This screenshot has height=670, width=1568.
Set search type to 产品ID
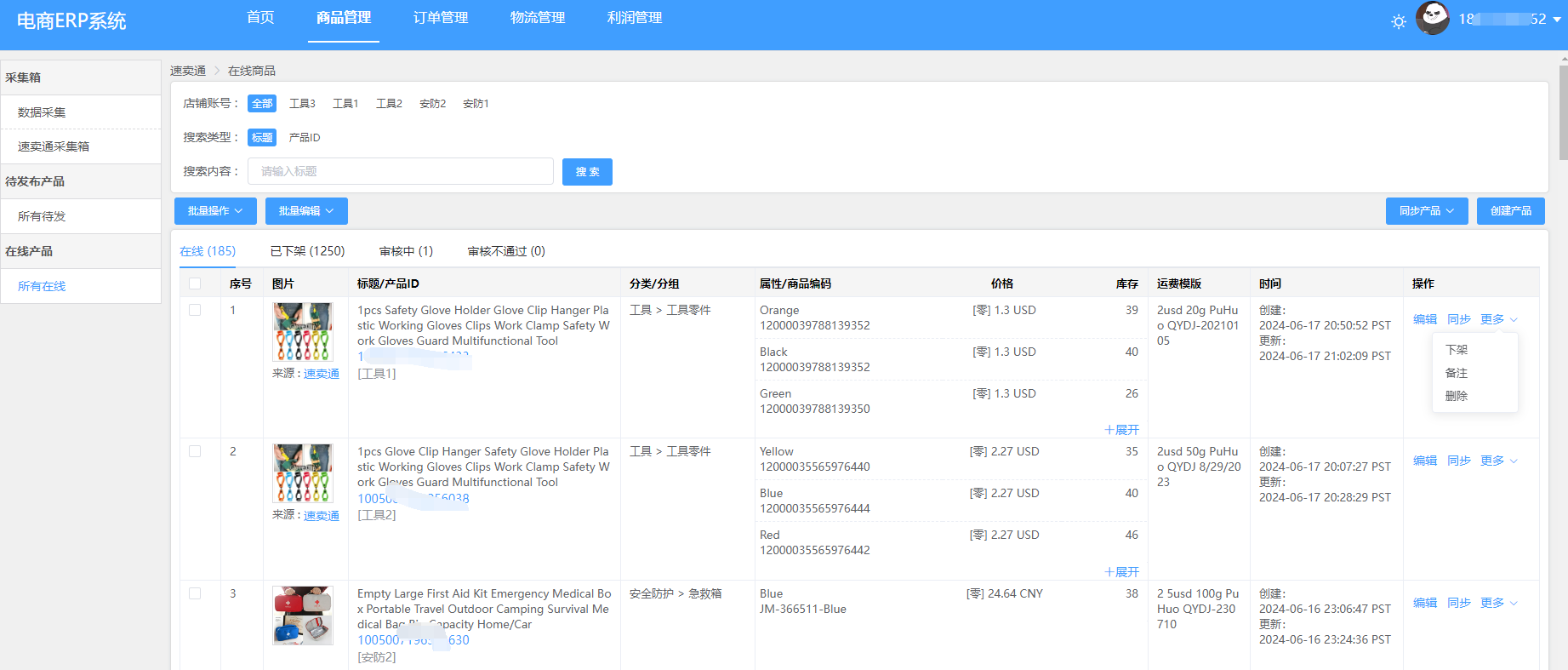305,137
